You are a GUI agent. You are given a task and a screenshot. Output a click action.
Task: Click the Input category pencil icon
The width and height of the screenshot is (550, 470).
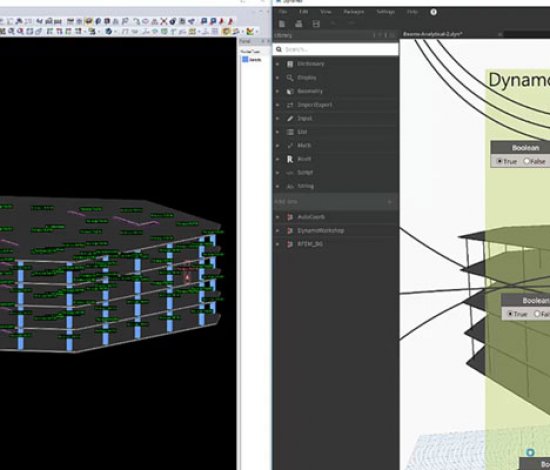point(290,119)
